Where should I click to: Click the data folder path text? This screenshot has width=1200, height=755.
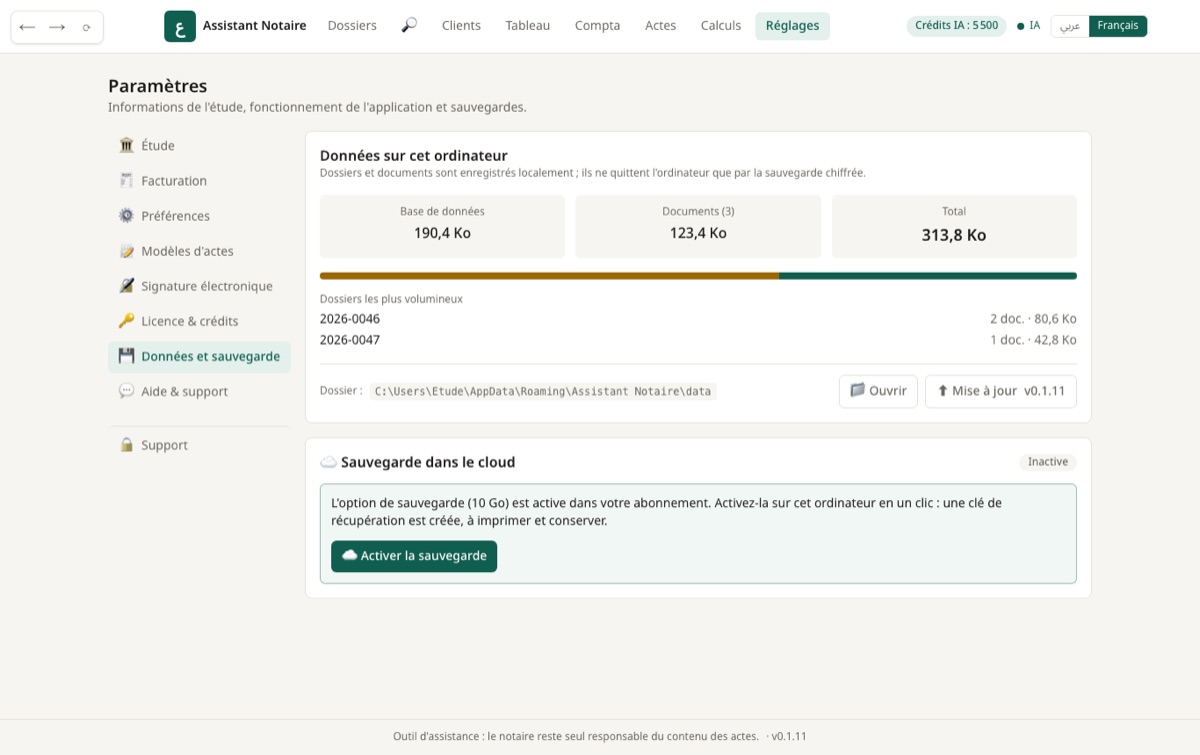point(543,391)
